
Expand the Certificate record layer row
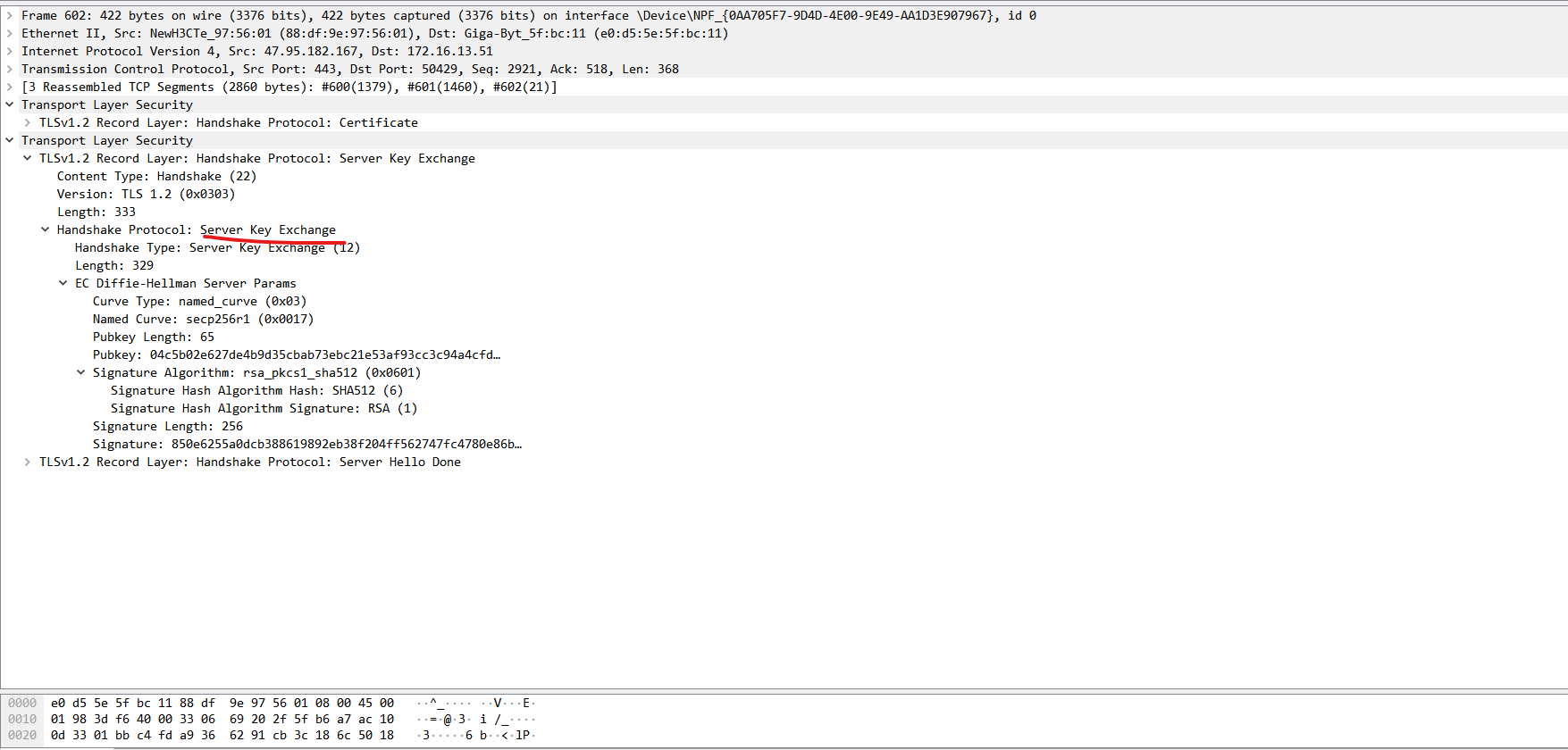[x=28, y=122]
